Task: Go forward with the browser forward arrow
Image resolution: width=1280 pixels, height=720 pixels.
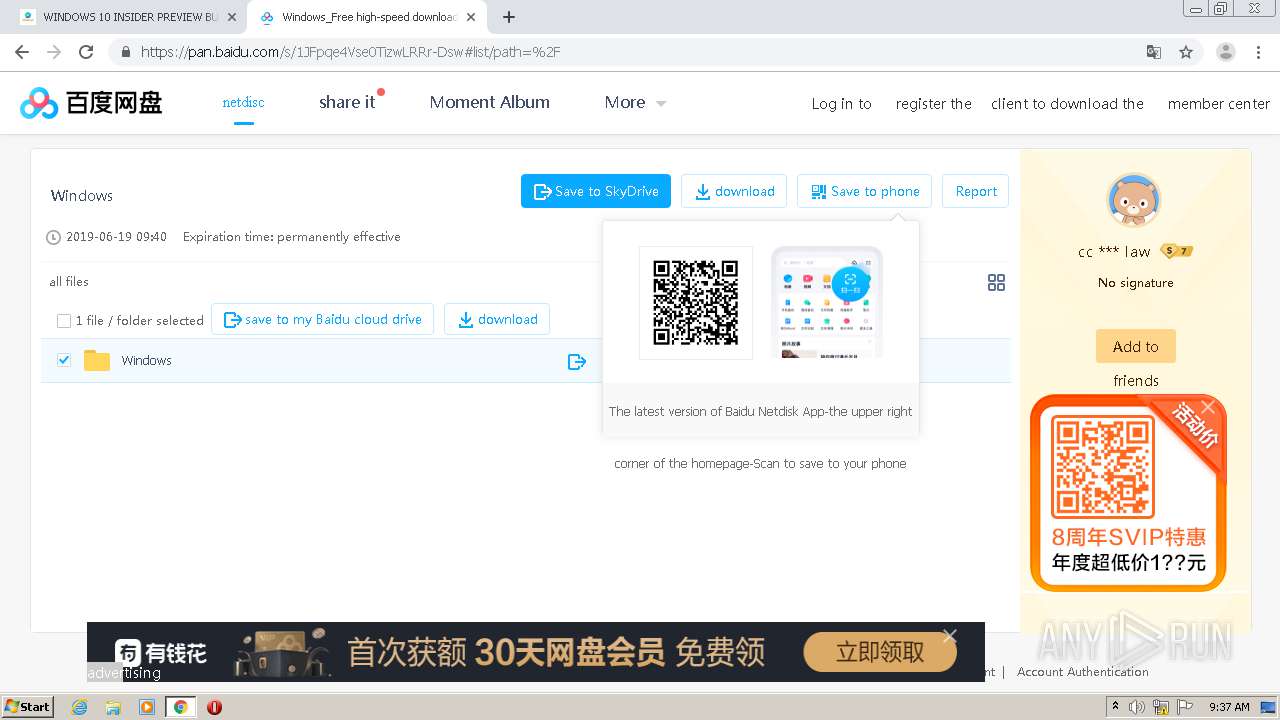Action: tap(54, 52)
